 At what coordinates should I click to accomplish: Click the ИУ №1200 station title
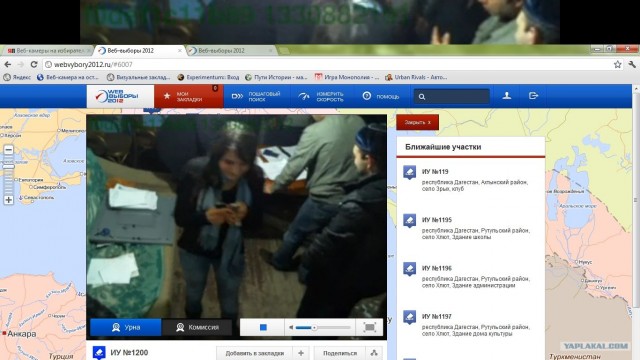(x=129, y=353)
